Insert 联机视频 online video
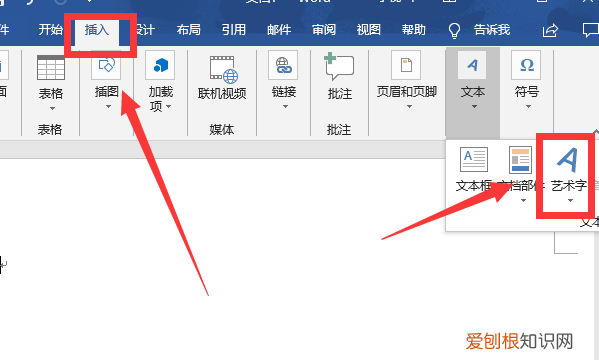Screen dimensions: 599x360 pos(222,77)
